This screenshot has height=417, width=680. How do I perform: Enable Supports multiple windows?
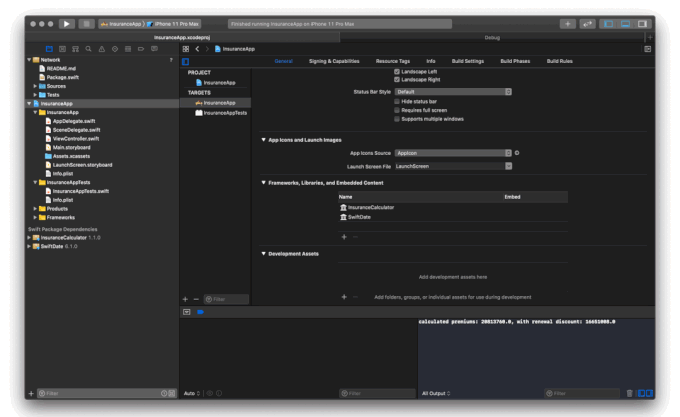(397, 119)
